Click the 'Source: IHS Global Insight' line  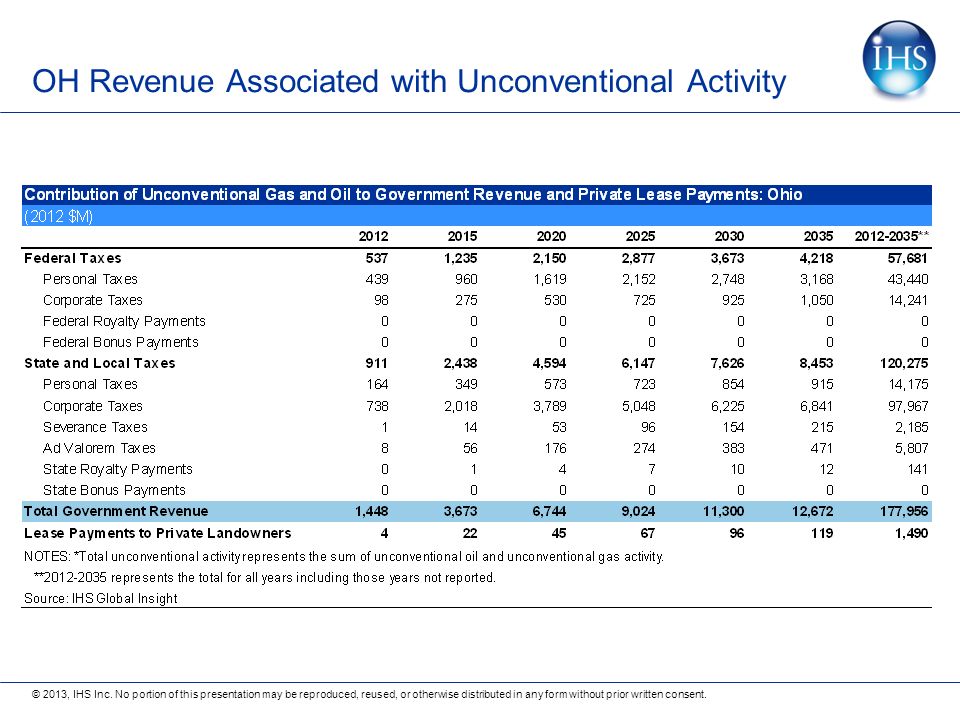[x=100, y=598]
